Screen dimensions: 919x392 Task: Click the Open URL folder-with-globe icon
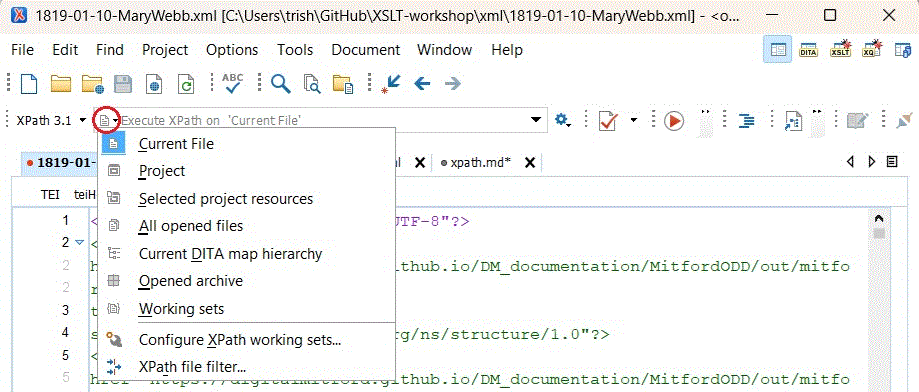(92, 84)
